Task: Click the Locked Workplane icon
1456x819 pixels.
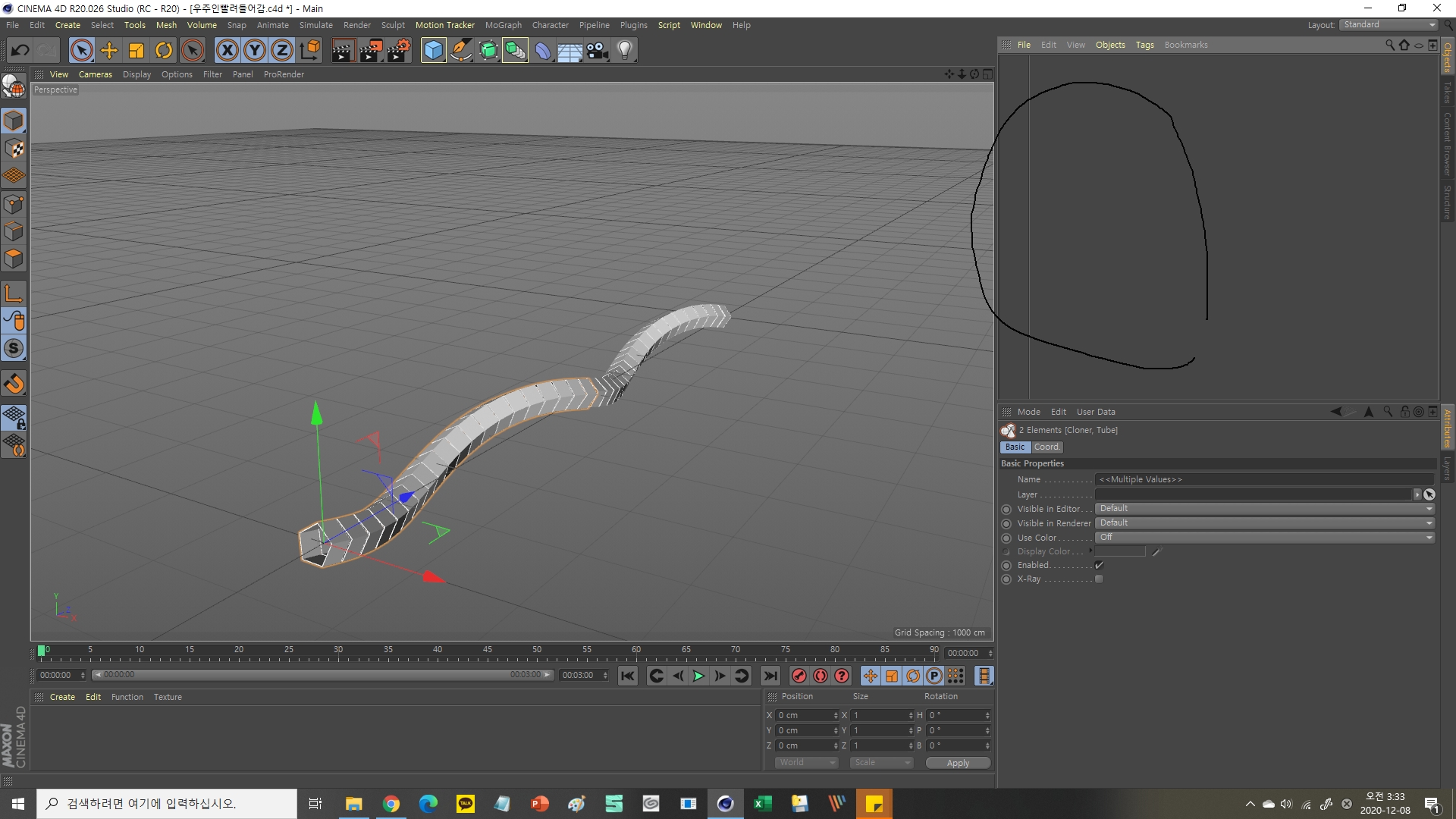Action: coord(14,417)
